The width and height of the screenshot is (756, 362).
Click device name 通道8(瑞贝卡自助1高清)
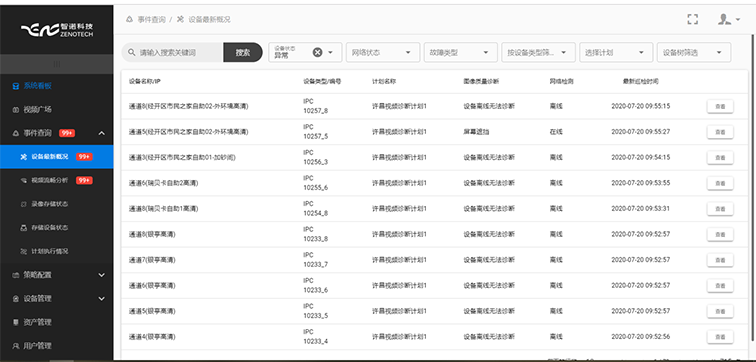[164, 208]
